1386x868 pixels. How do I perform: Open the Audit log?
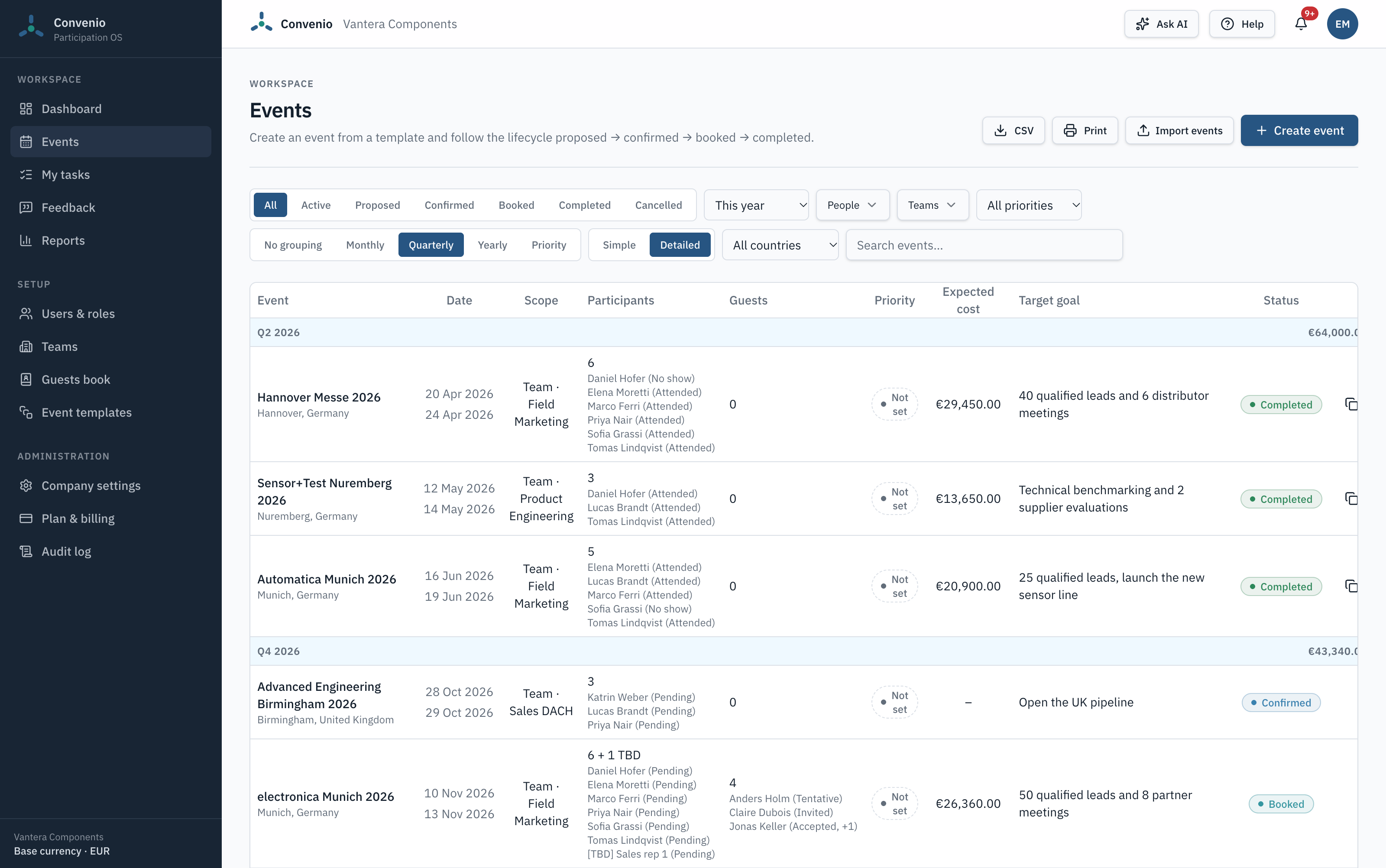tap(111, 551)
